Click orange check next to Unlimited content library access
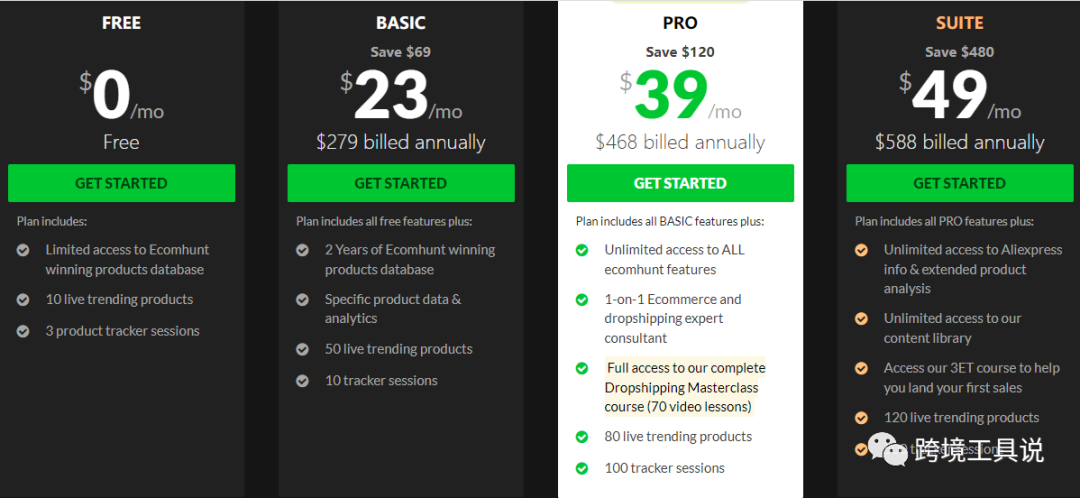The width and height of the screenshot is (1080, 498). (861, 318)
